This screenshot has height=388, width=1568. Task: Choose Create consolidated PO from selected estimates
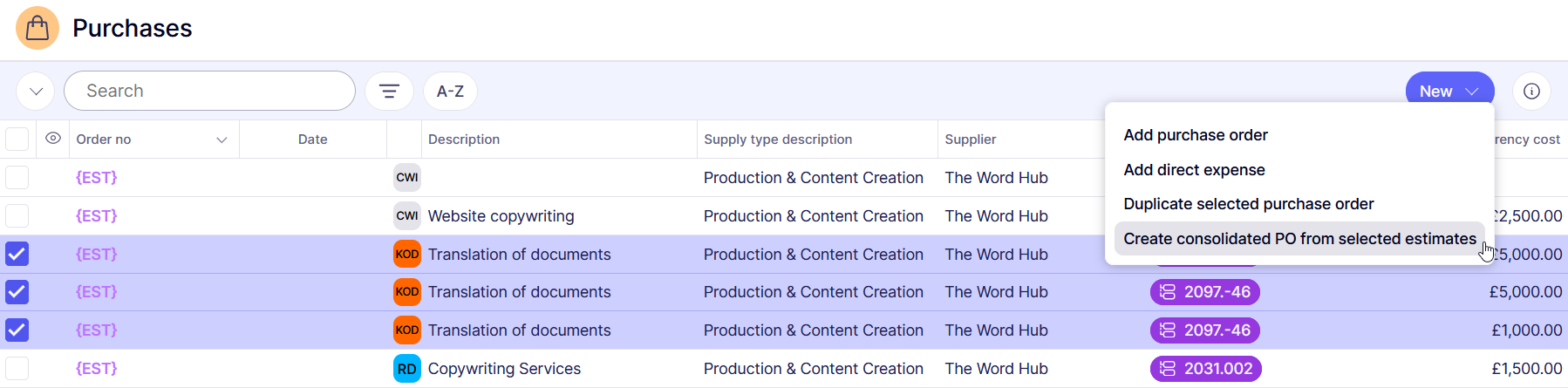tap(1299, 239)
